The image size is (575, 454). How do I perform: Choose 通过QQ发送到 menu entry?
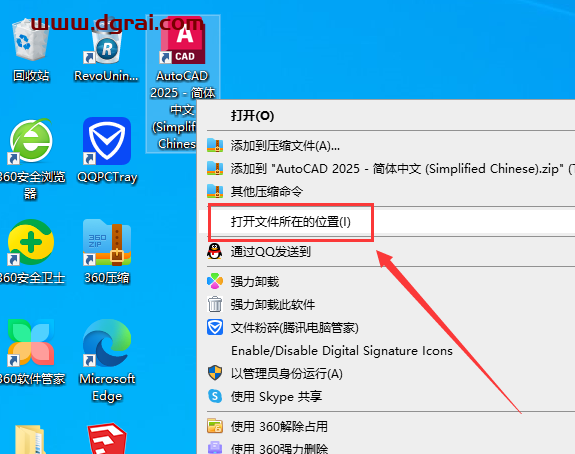(387, 252)
